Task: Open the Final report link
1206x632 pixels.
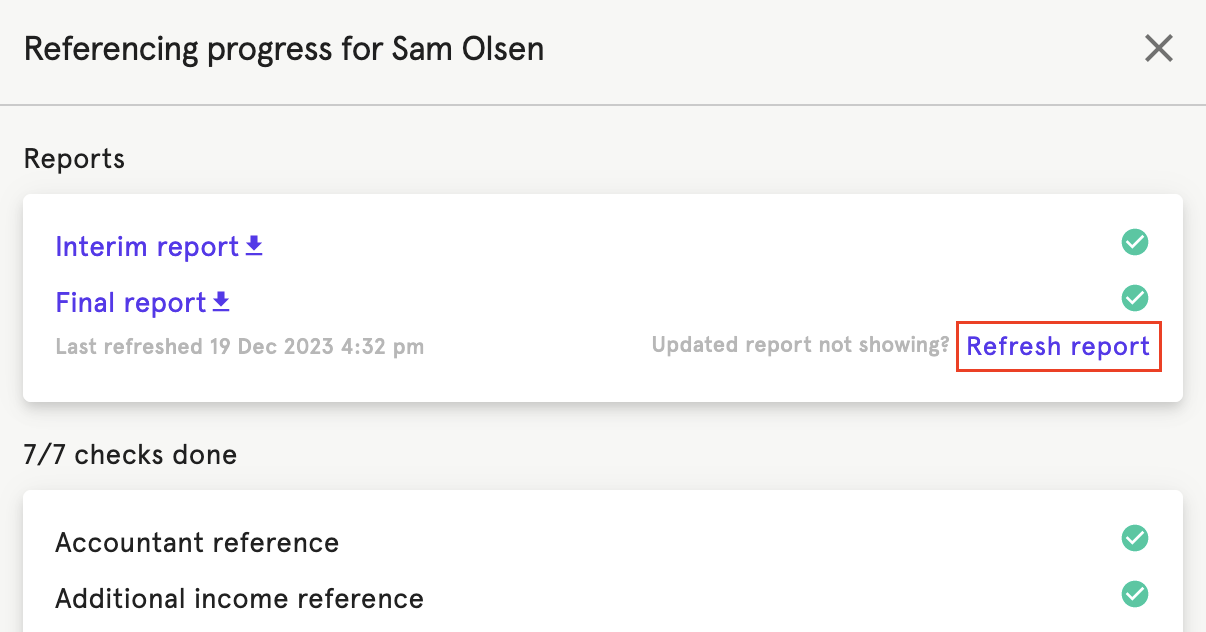Action: coord(130,302)
